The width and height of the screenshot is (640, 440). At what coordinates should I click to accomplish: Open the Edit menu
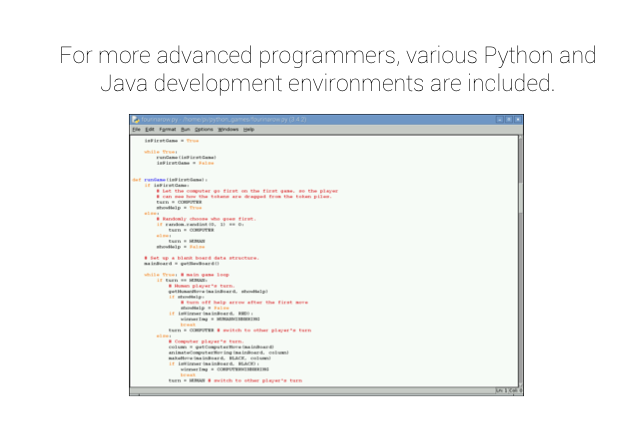149,129
